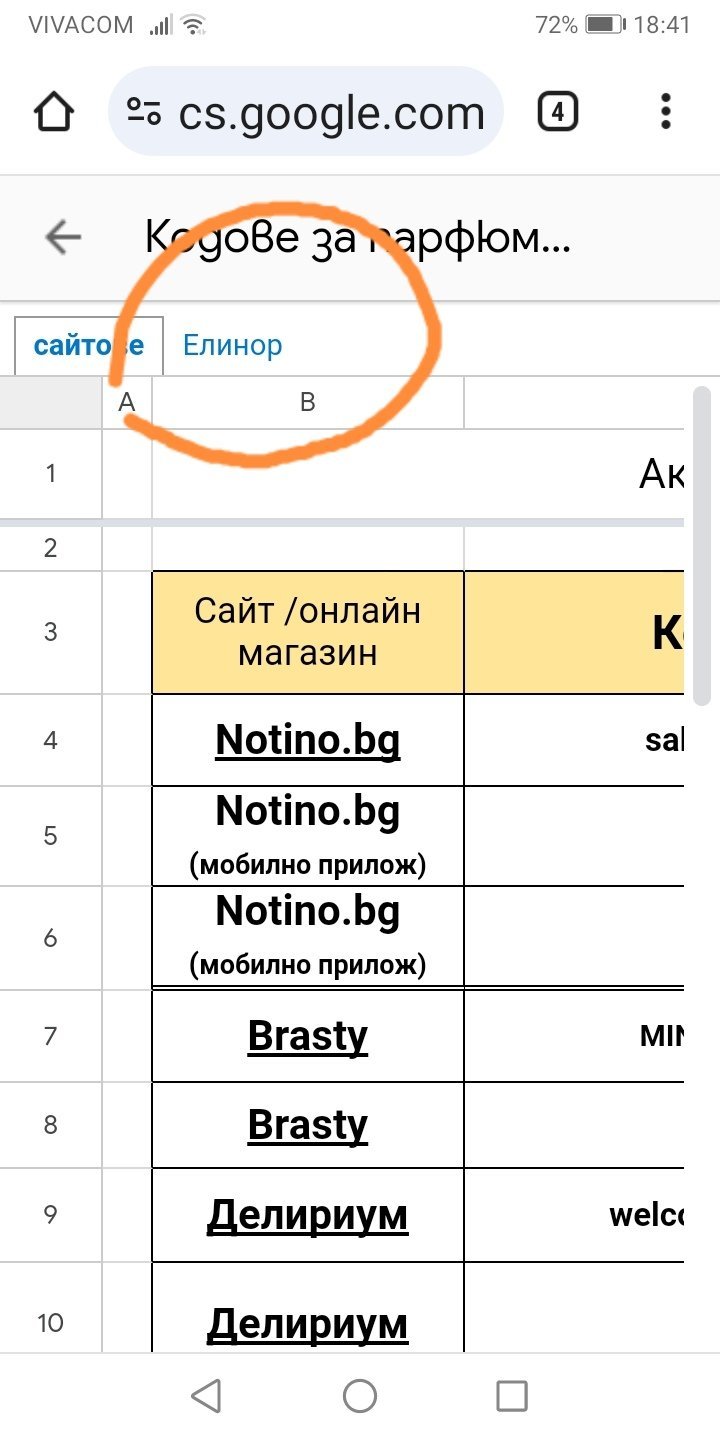The width and height of the screenshot is (720, 1440).
Task: Select the сайтове sheet tab
Action: [88, 346]
